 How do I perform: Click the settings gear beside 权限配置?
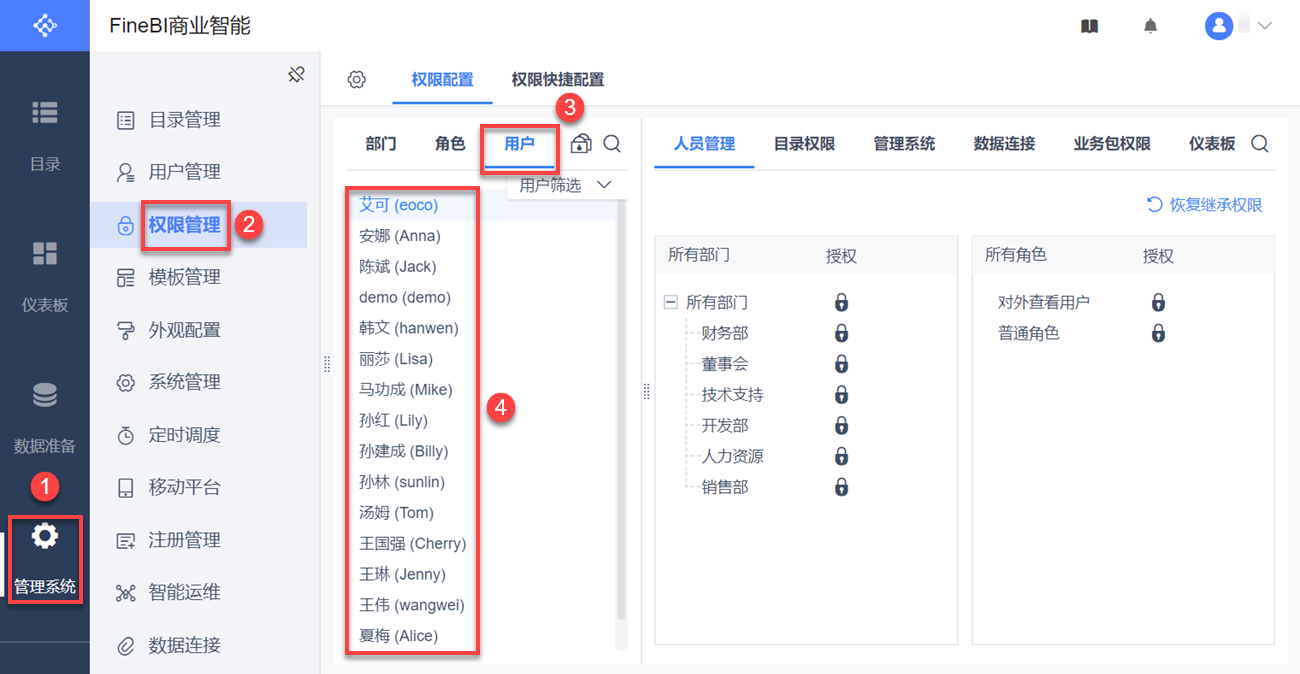[x=357, y=80]
